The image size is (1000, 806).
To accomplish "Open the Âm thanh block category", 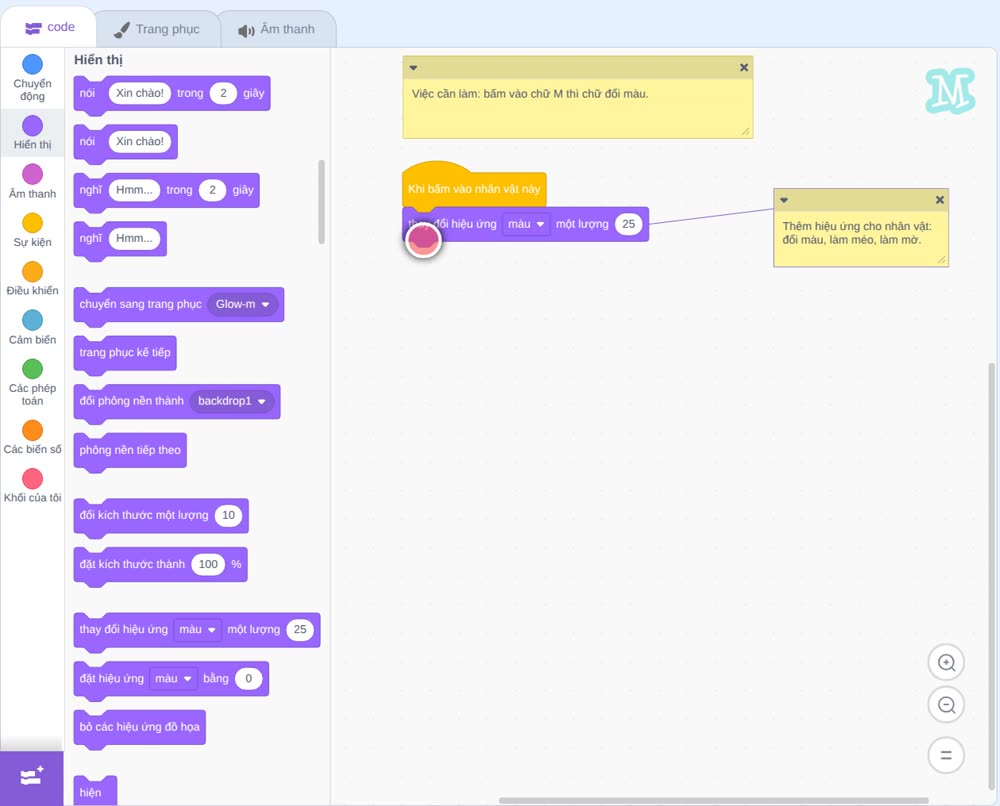I will point(33,182).
